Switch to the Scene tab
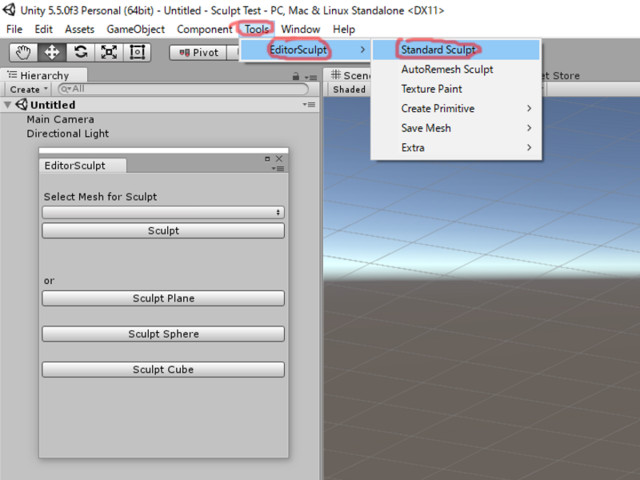Screen dimensions: 640x480 pyautogui.click(x=350, y=76)
